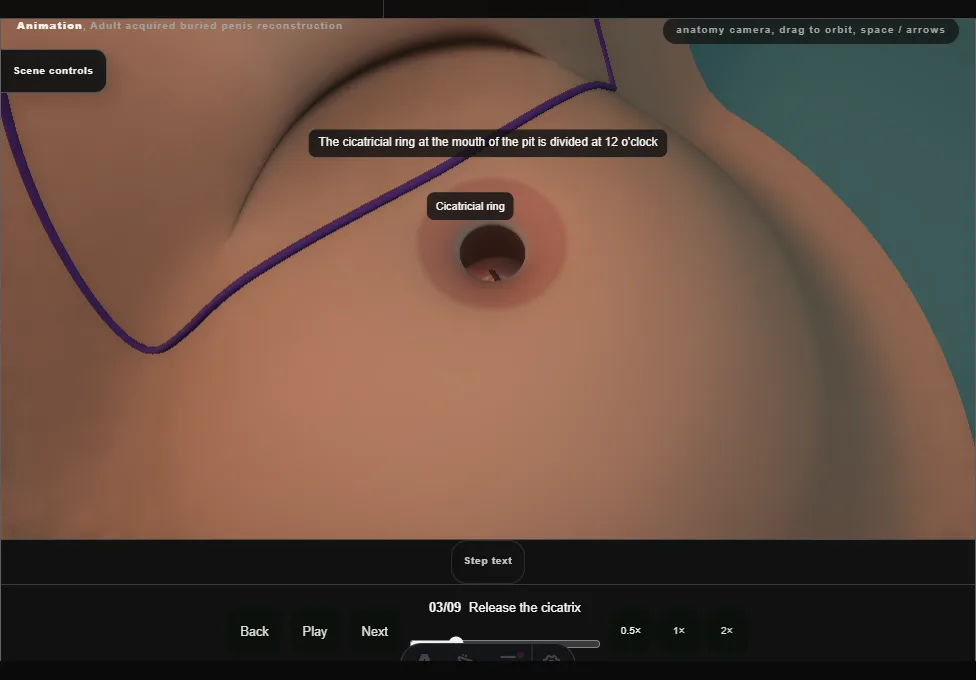The height and width of the screenshot is (680, 976).
Task: Set playback speed to 0.5×
Action: (x=631, y=631)
